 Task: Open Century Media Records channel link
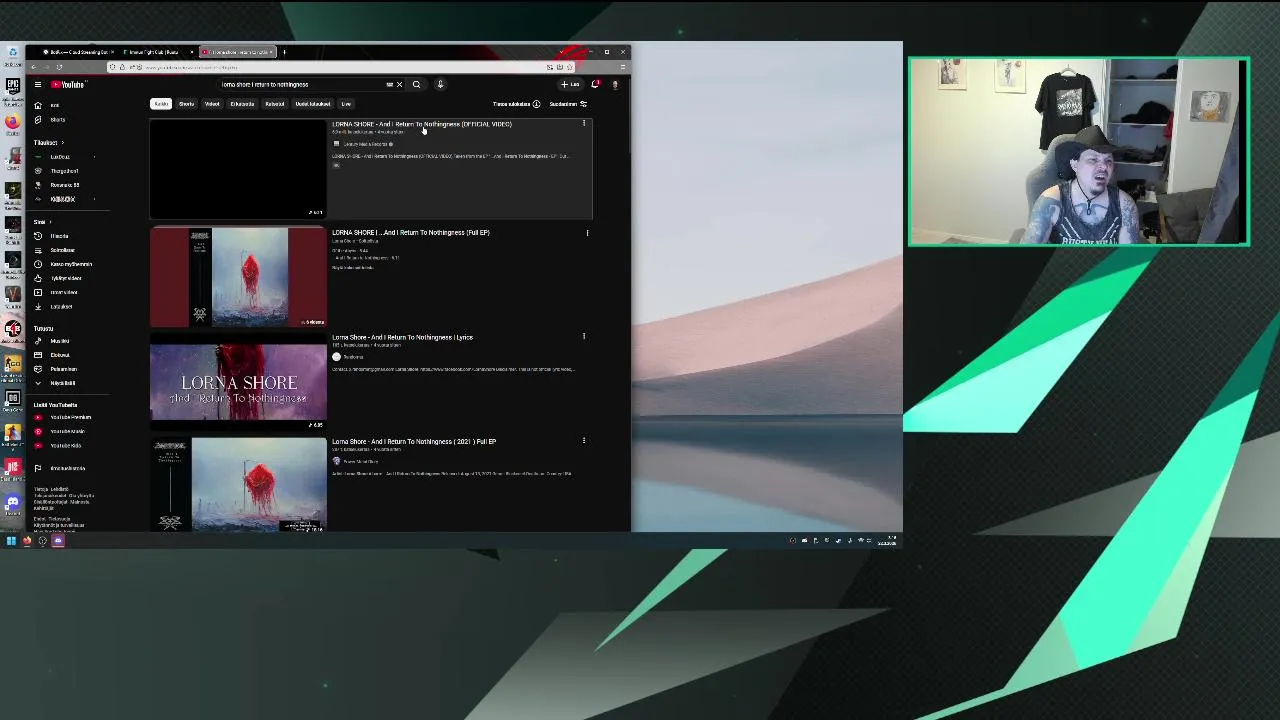(x=364, y=144)
